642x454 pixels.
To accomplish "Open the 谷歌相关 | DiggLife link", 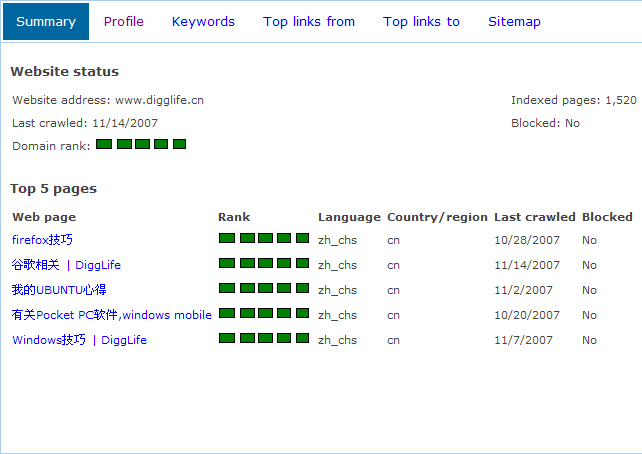I will pyautogui.click(x=66, y=265).
